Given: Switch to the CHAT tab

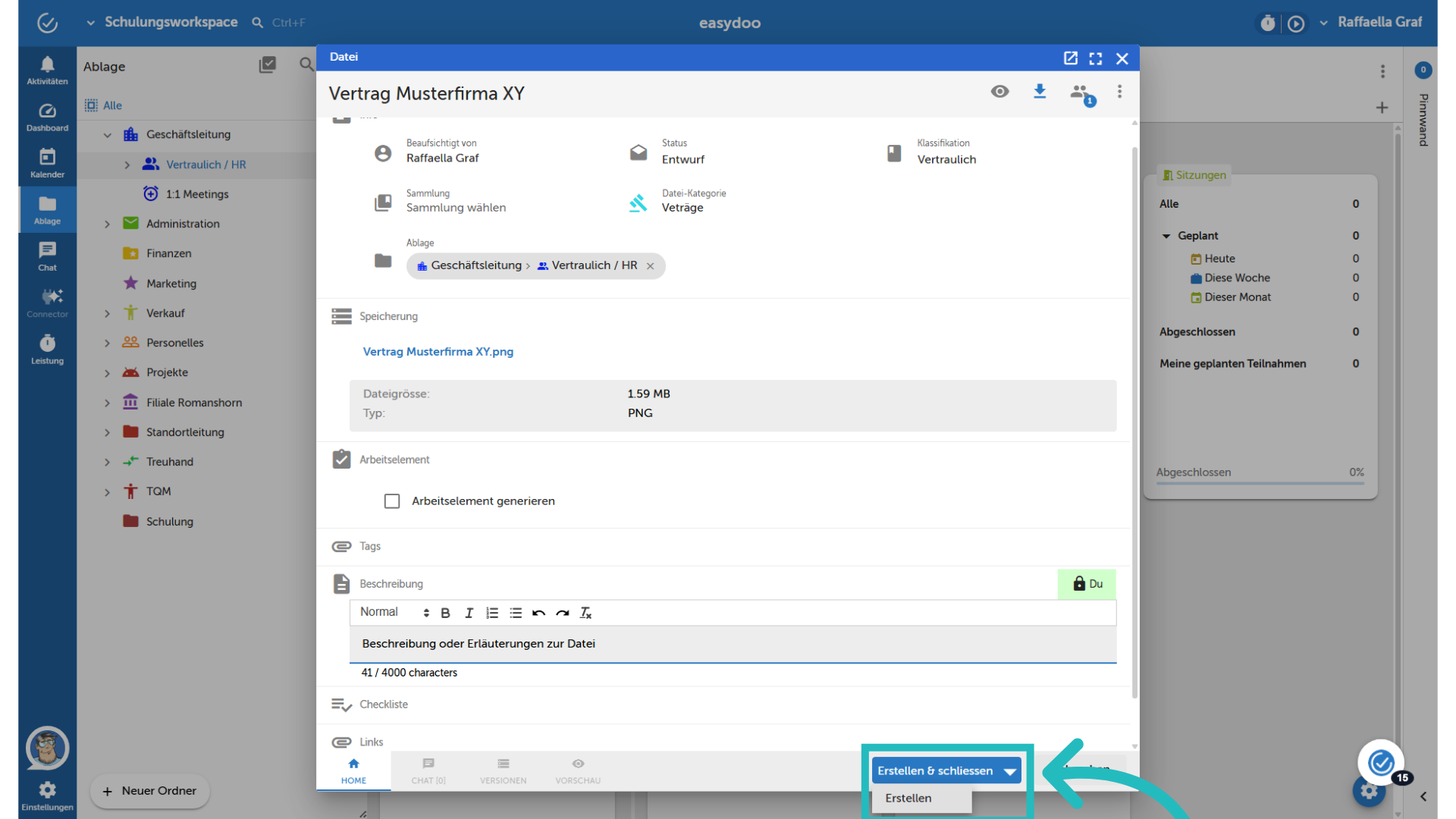Looking at the screenshot, I should click(x=428, y=771).
